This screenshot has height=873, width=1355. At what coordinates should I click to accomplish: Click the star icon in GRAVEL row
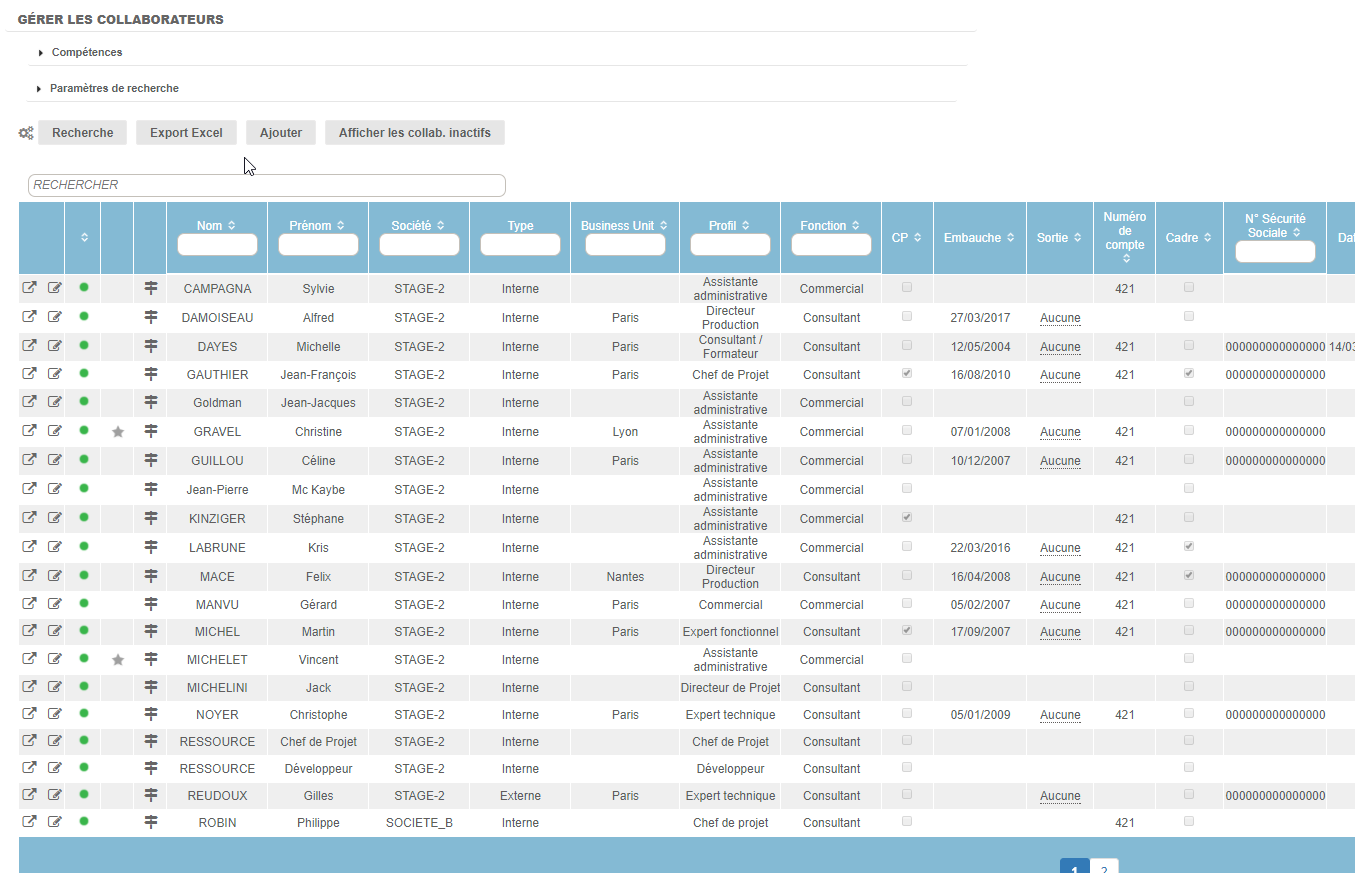point(118,432)
